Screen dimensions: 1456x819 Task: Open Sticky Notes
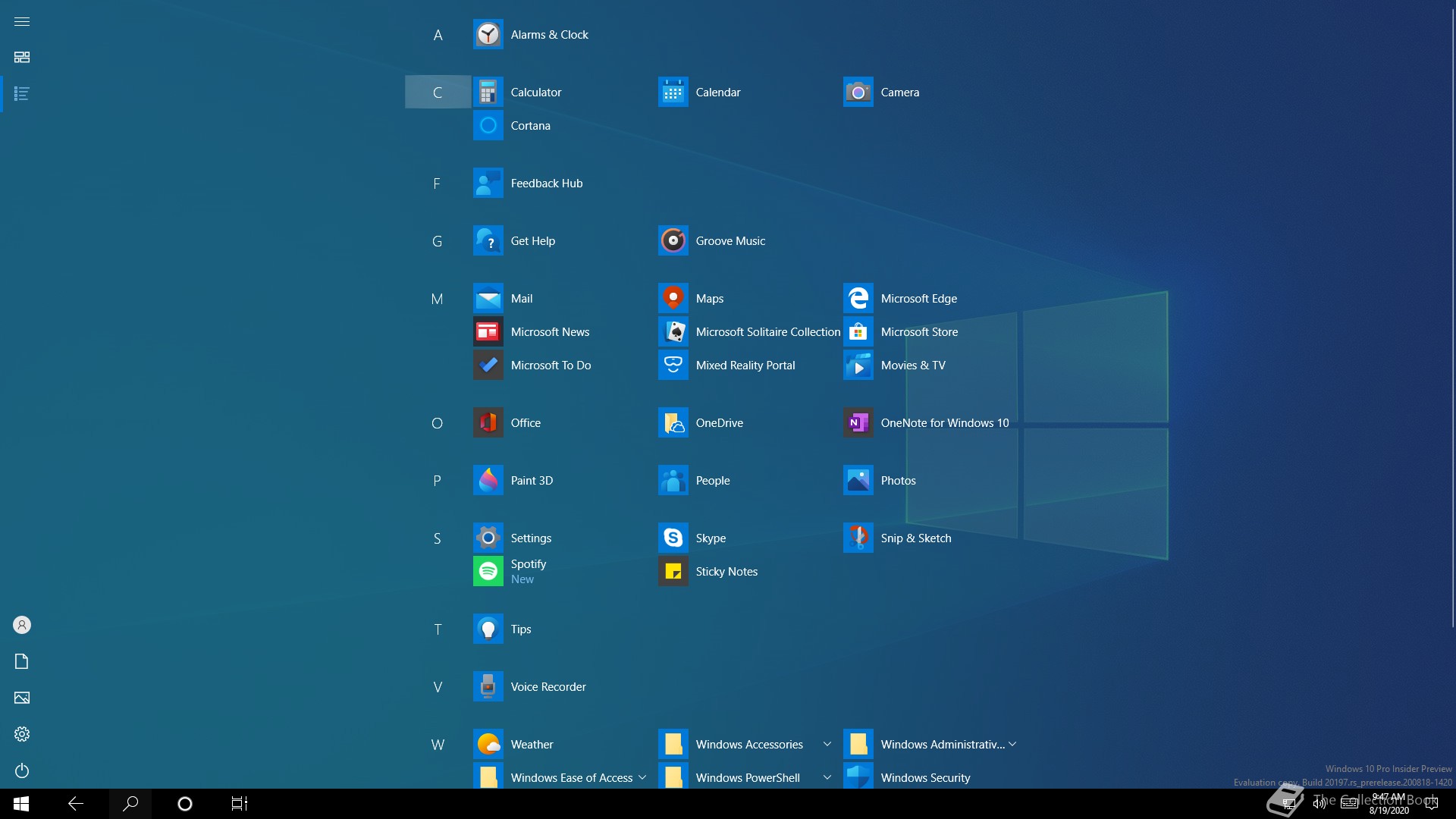click(726, 572)
